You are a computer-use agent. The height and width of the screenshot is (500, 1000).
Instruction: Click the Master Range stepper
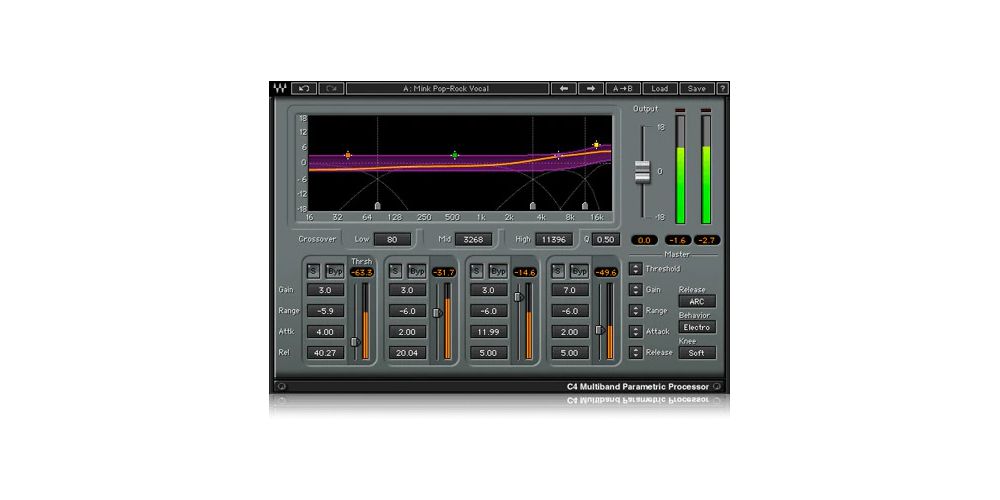tap(635, 311)
